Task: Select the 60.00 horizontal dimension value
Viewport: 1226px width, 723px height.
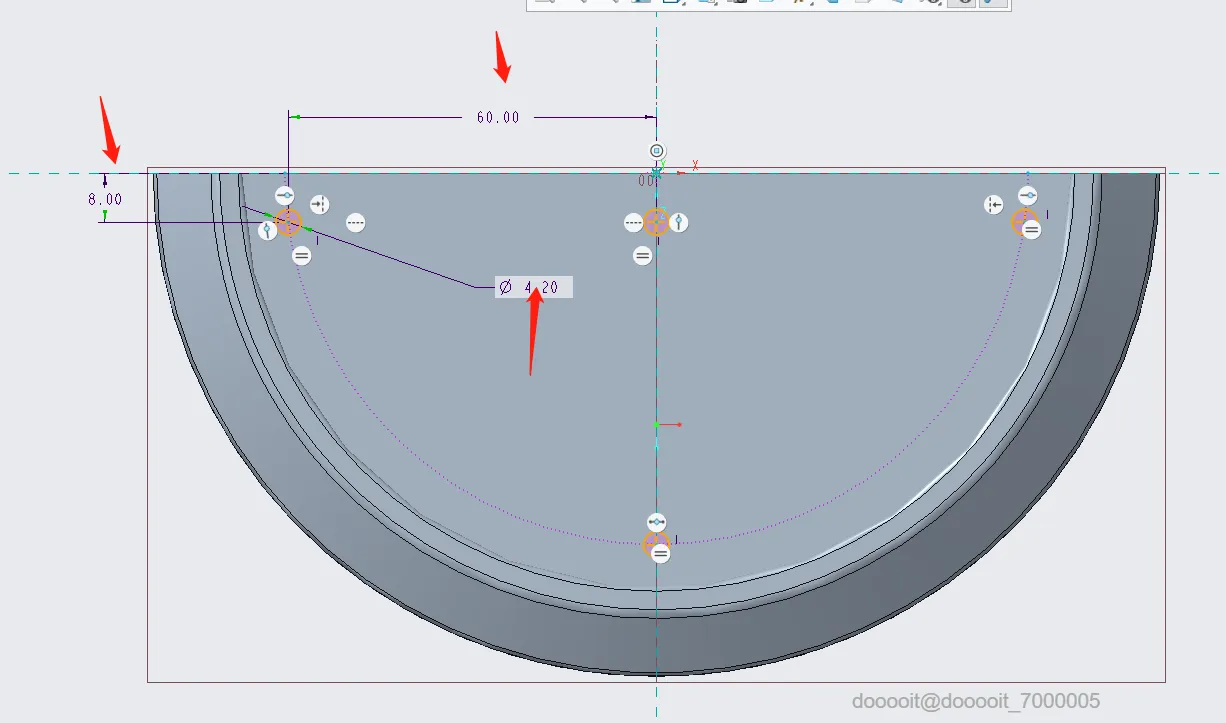Action: [498, 117]
